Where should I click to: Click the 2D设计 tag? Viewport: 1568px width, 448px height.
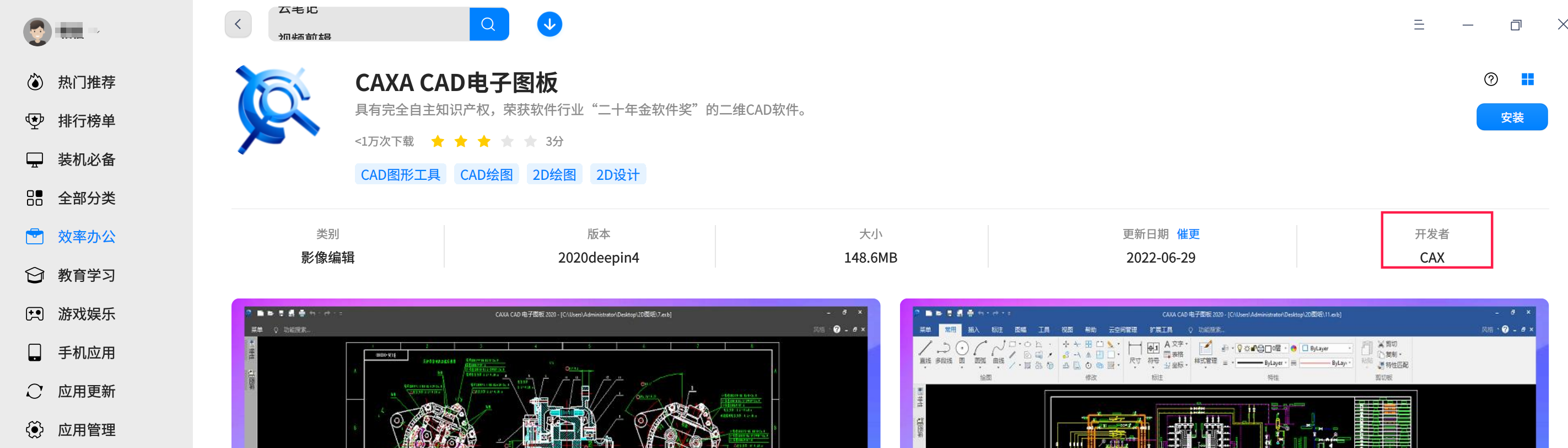coord(618,174)
